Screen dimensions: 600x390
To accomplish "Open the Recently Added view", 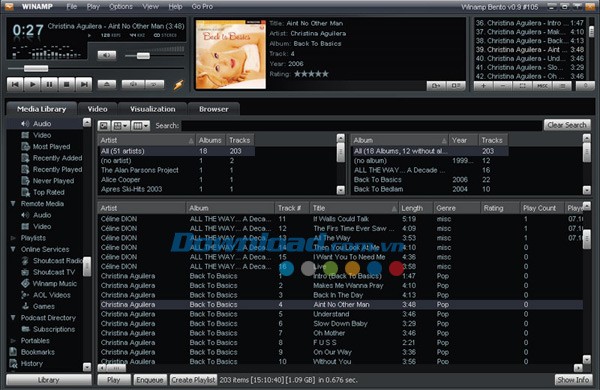I will (57, 158).
